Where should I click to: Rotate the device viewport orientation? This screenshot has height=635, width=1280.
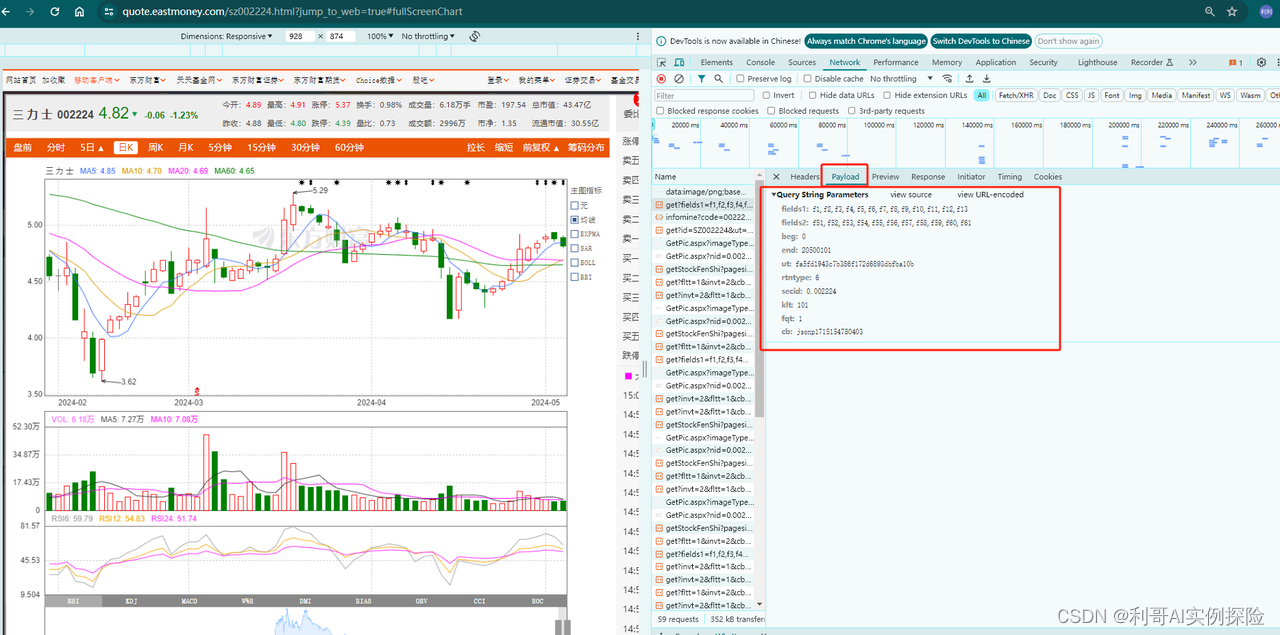point(475,36)
